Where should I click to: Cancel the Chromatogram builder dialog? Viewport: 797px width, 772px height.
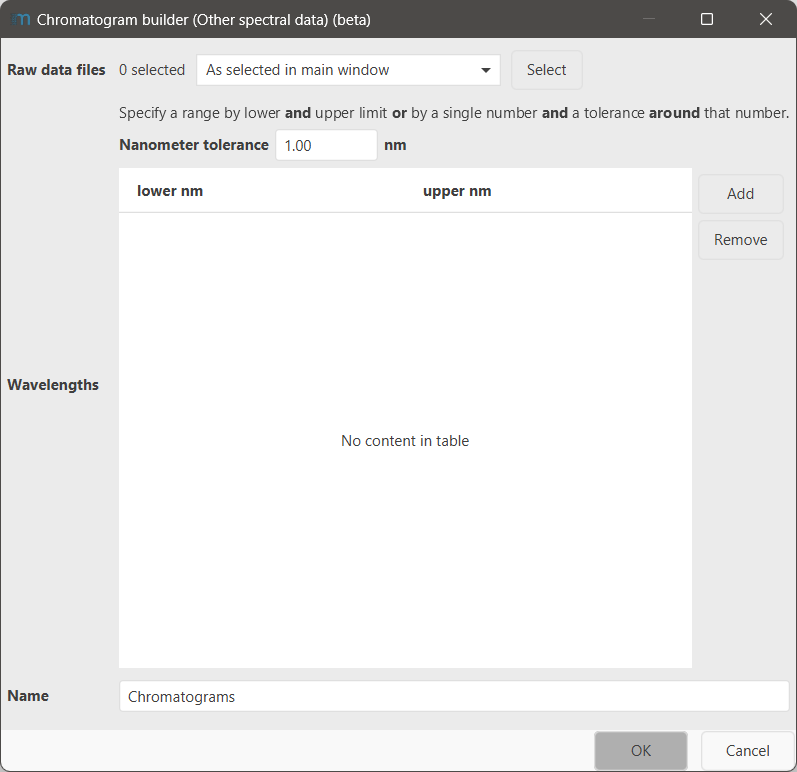(747, 751)
